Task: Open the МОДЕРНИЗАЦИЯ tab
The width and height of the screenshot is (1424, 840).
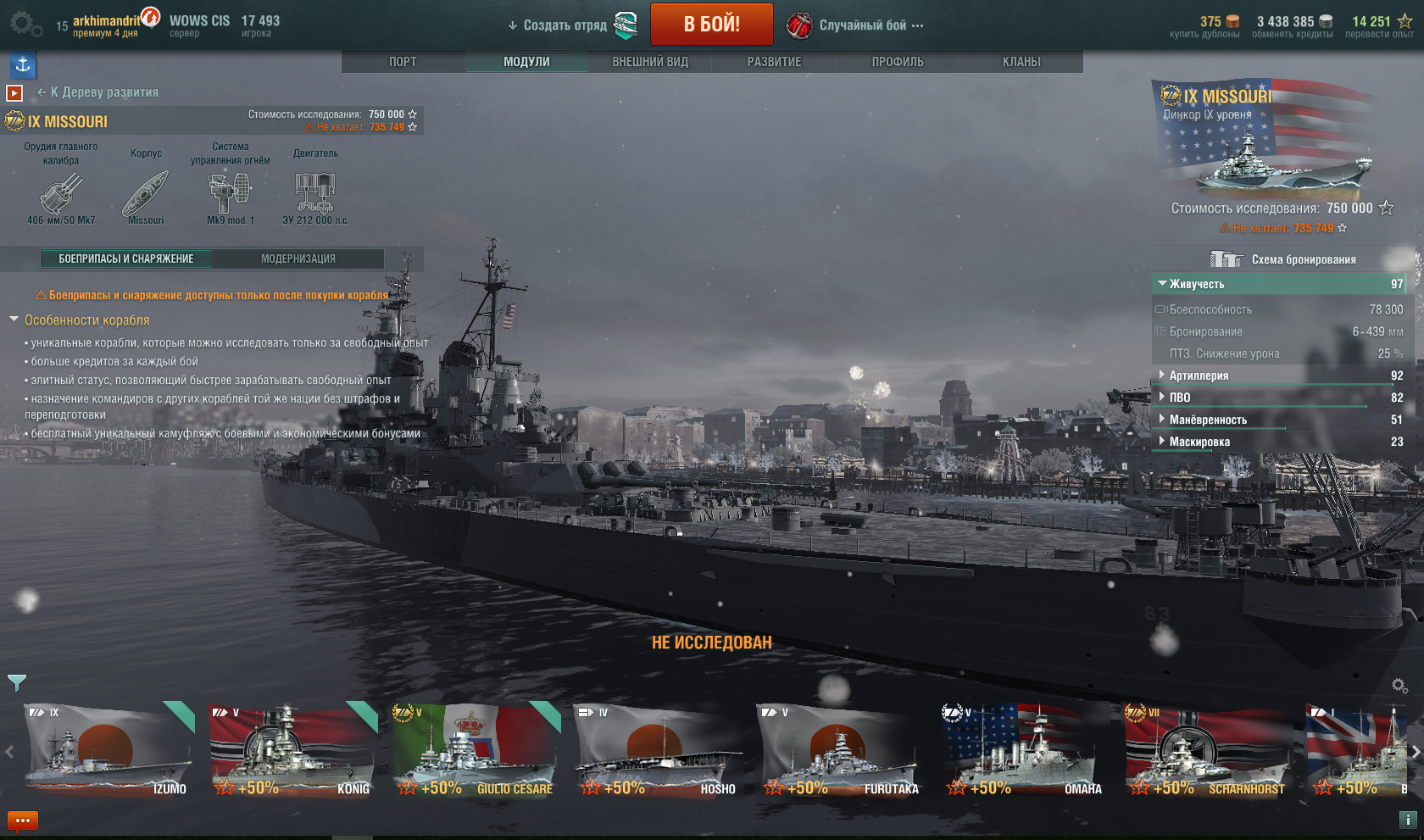Action: [x=298, y=259]
